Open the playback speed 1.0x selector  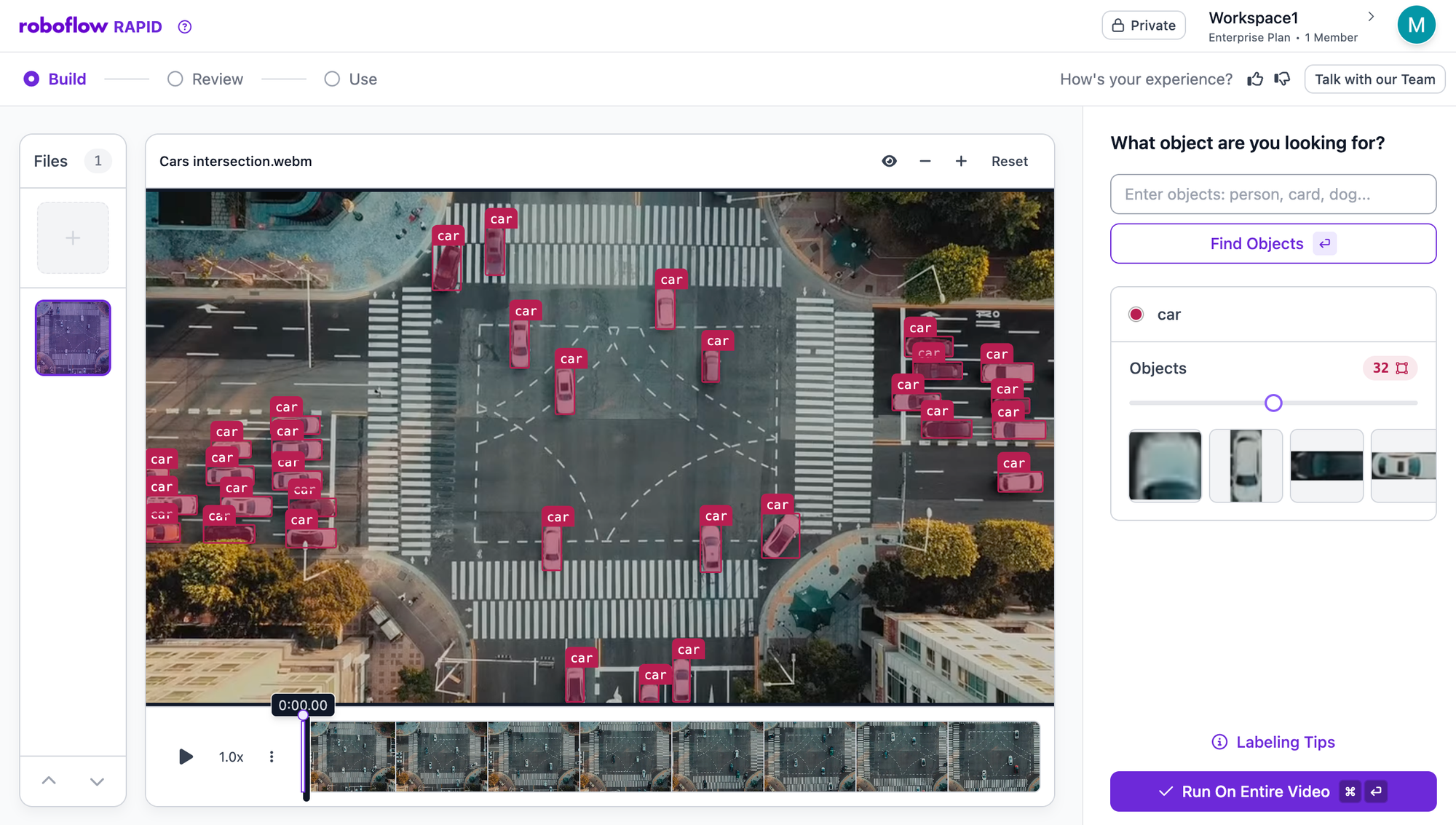coord(231,757)
